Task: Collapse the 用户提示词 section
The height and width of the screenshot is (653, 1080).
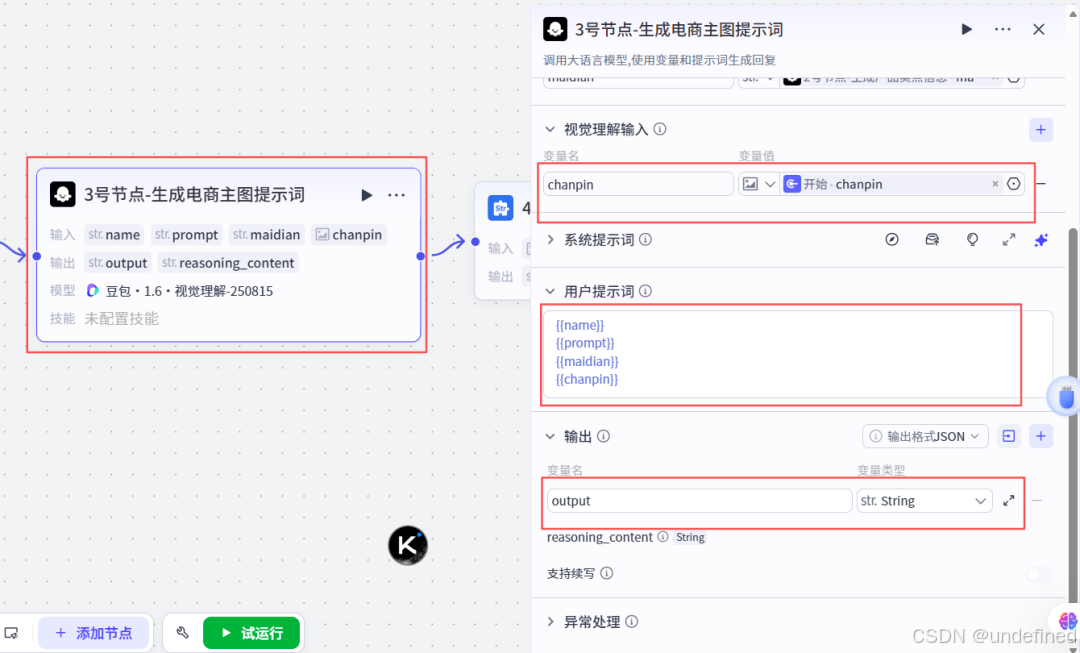Action: [550, 291]
